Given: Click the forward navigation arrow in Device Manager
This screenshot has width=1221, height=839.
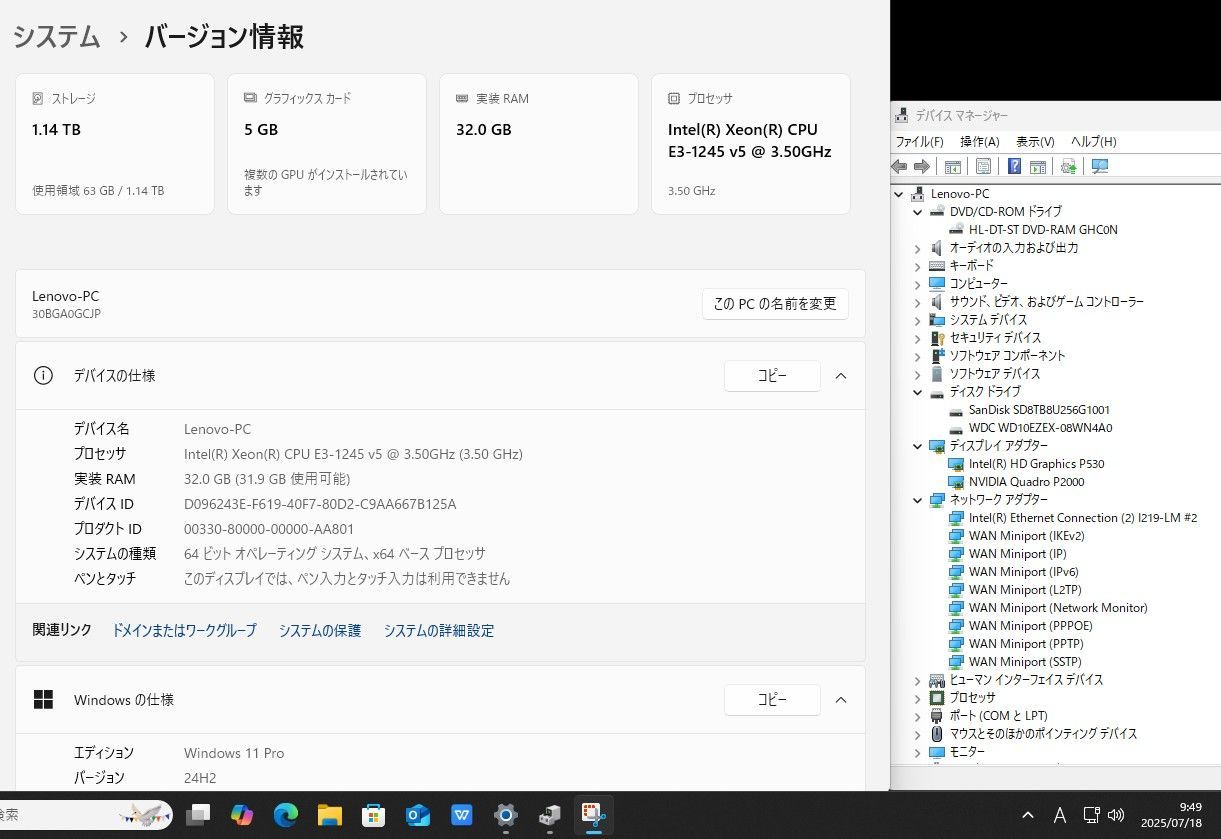Looking at the screenshot, I should click(x=922, y=166).
